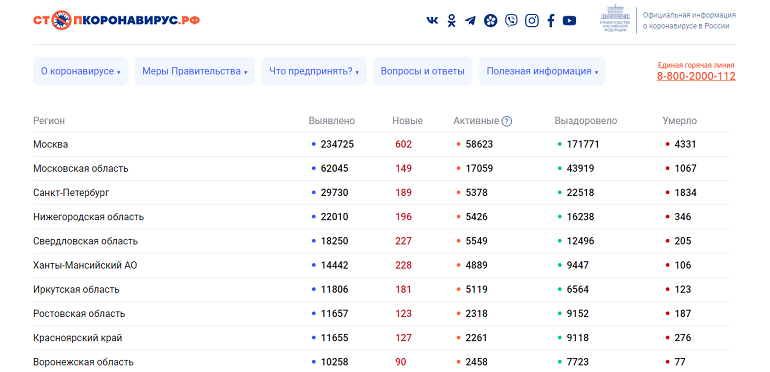770x372 pixels.
Task: Open the YouTube icon
Action: tap(569, 21)
